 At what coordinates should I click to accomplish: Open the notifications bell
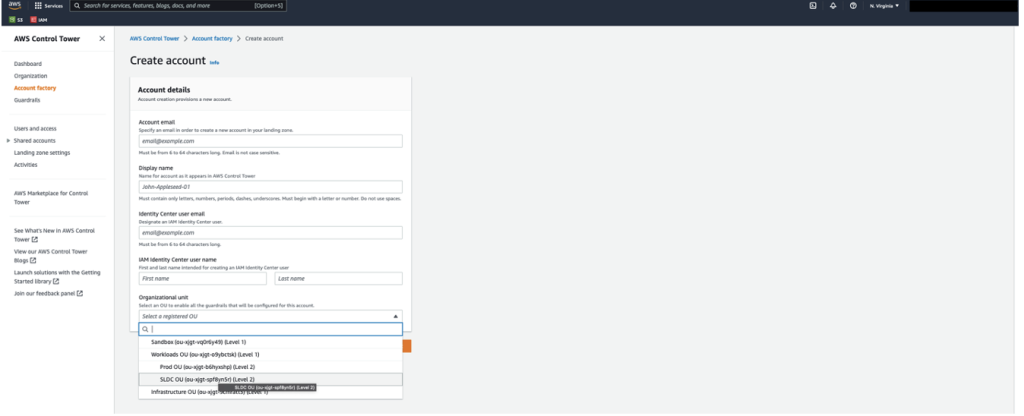833,6
